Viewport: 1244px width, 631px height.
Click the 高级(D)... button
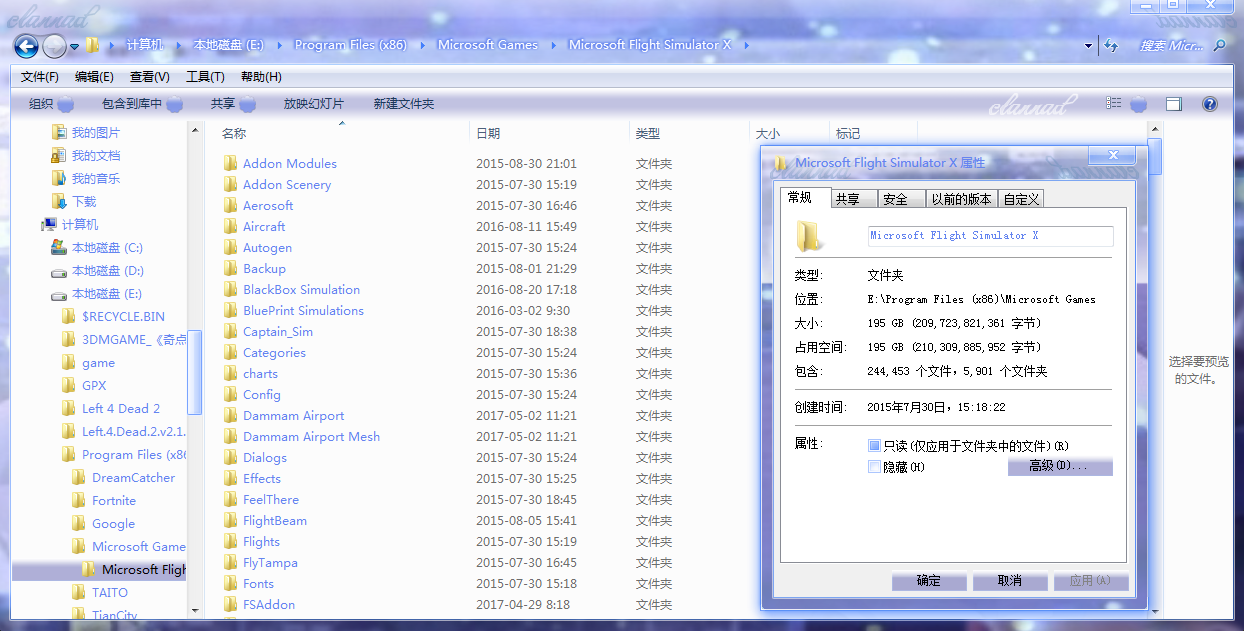pyautogui.click(x=1060, y=466)
